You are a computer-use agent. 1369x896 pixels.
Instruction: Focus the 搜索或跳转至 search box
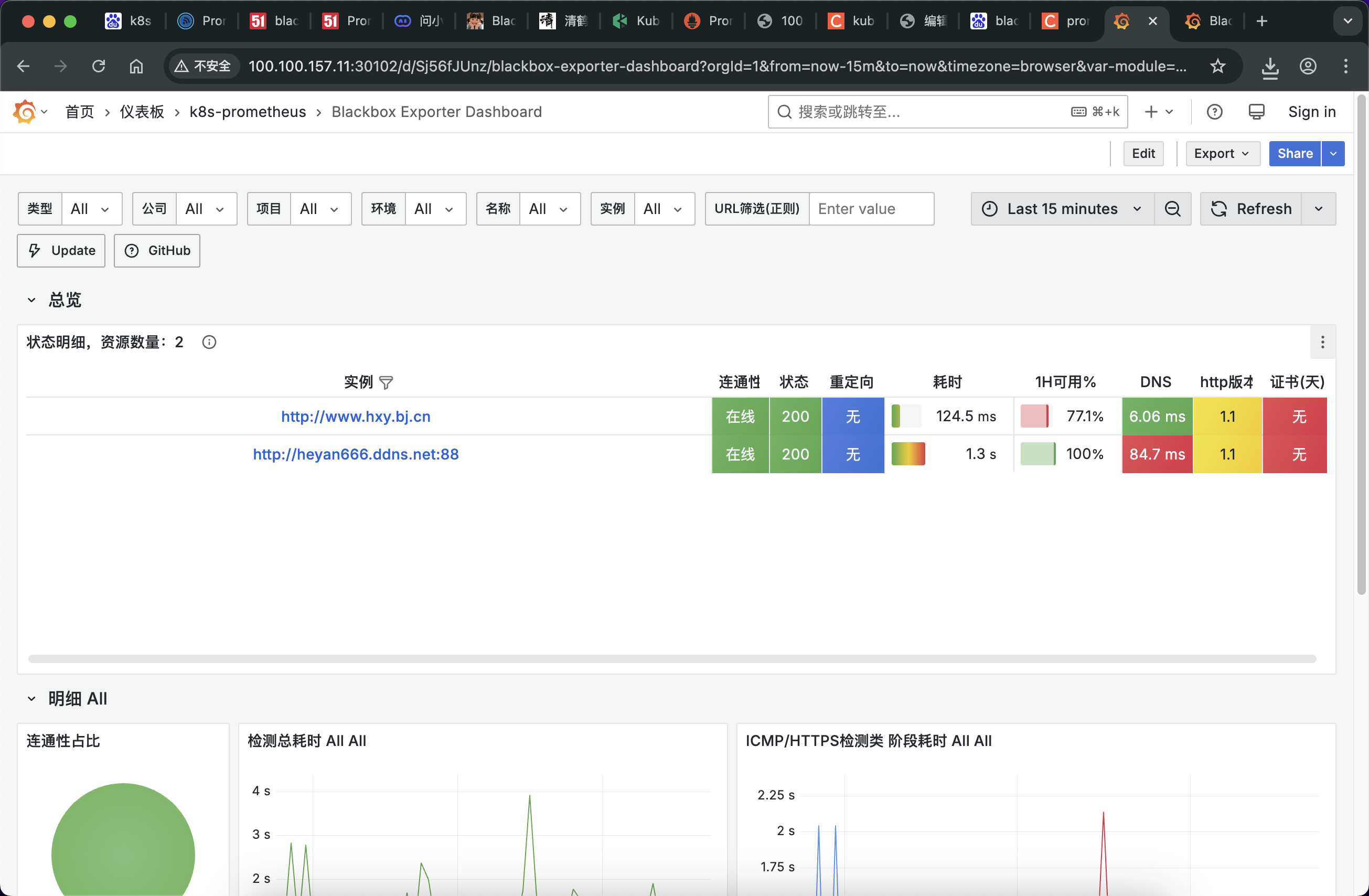tap(947, 112)
